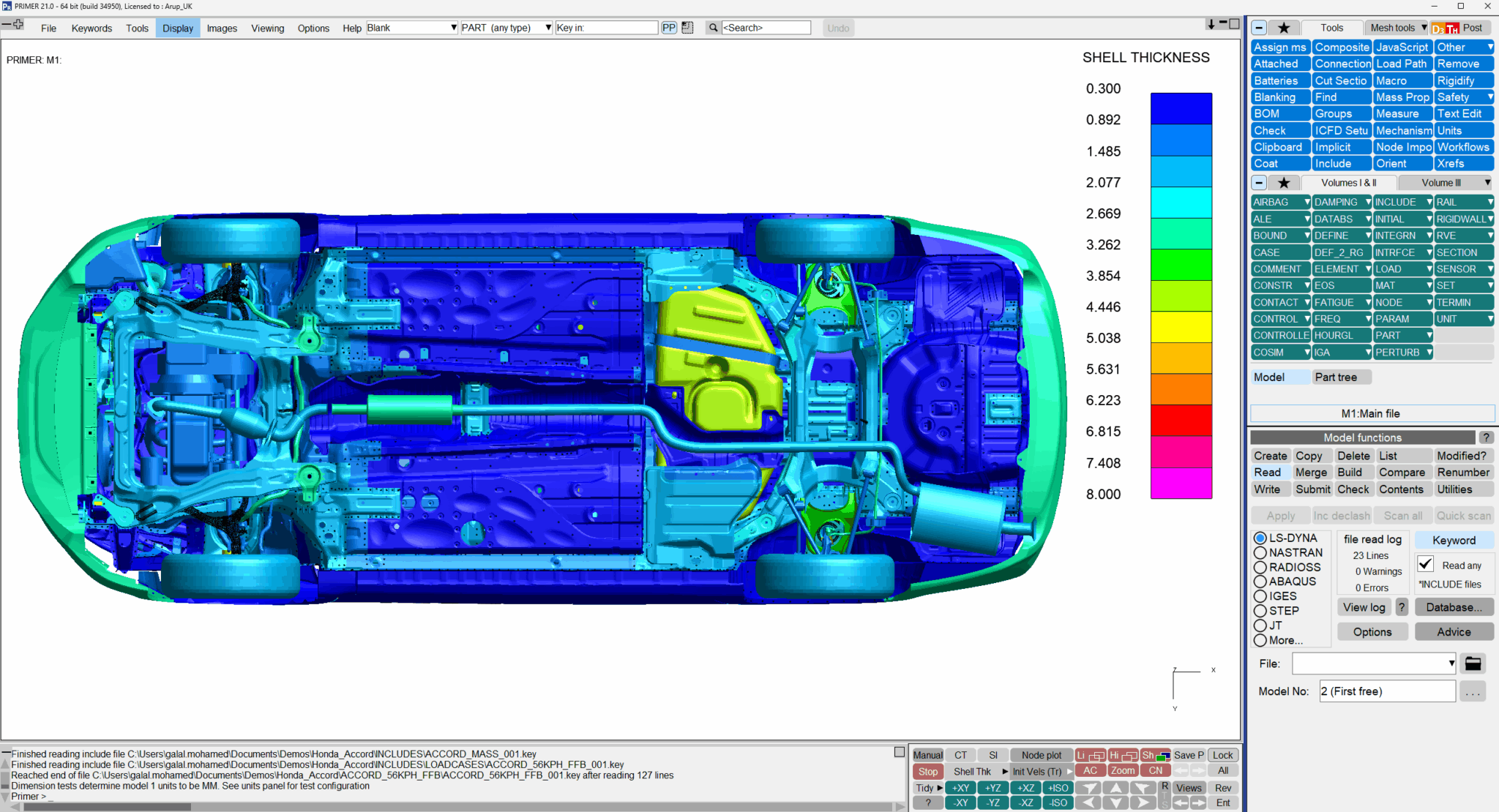Expand the Blank dropdown in toolbar
The image size is (1499, 812).
[453, 28]
